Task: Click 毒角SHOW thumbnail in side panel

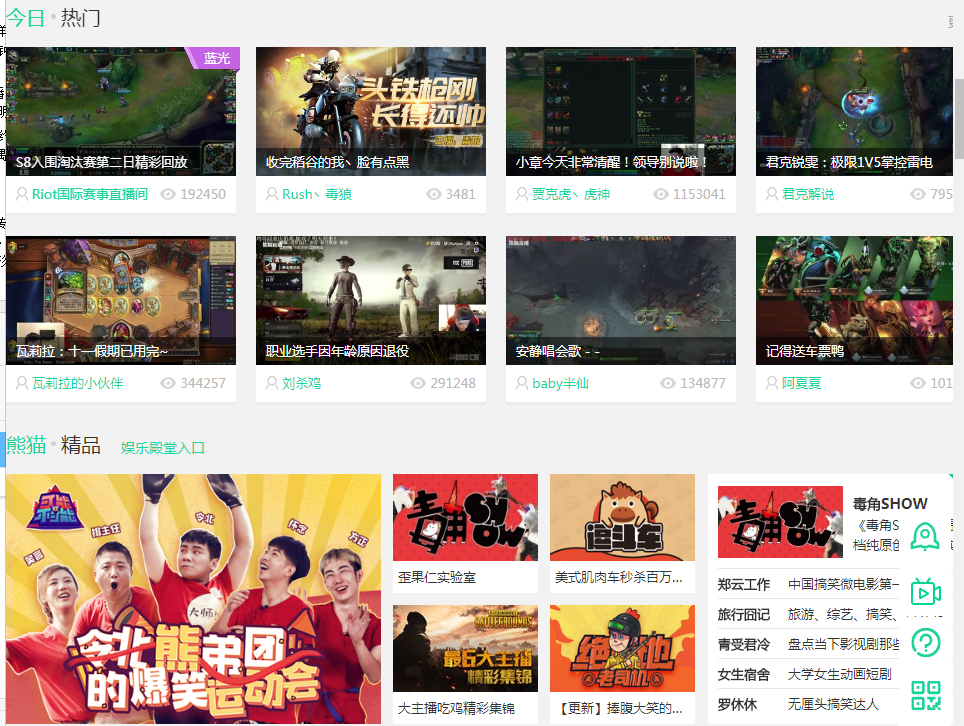Action: (780, 522)
